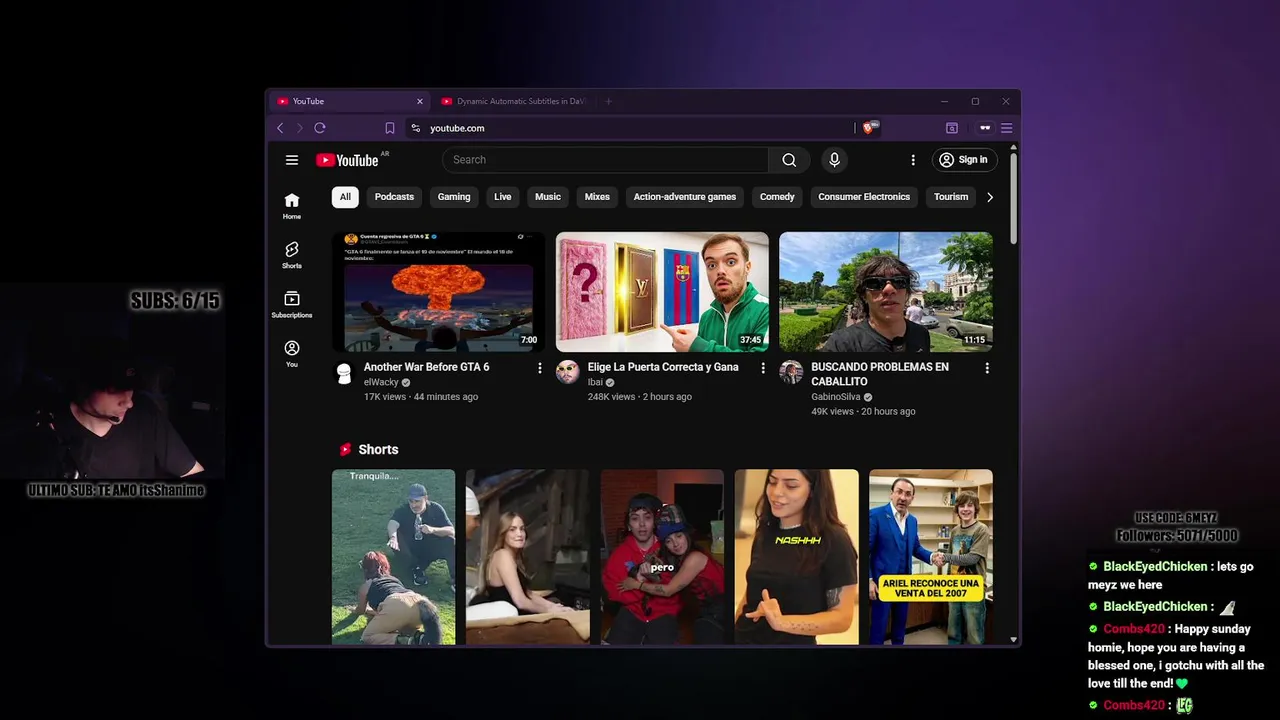Viewport: 1280px width, 720px height.
Task: Filter by Mixes chip
Action: coord(597,197)
